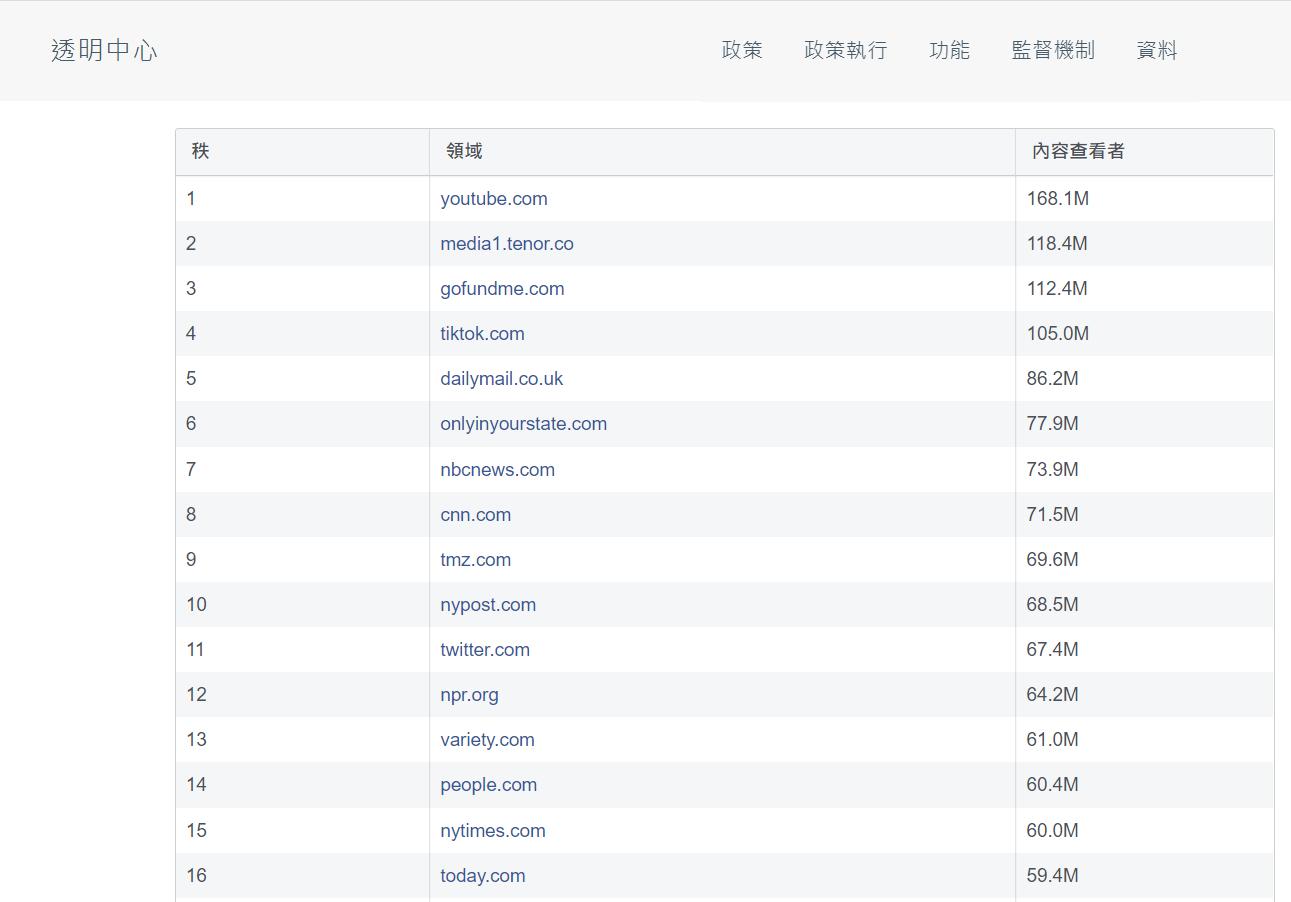The image size is (1291, 902).
Task: Click the 60.4M value
Action: coord(1052,785)
